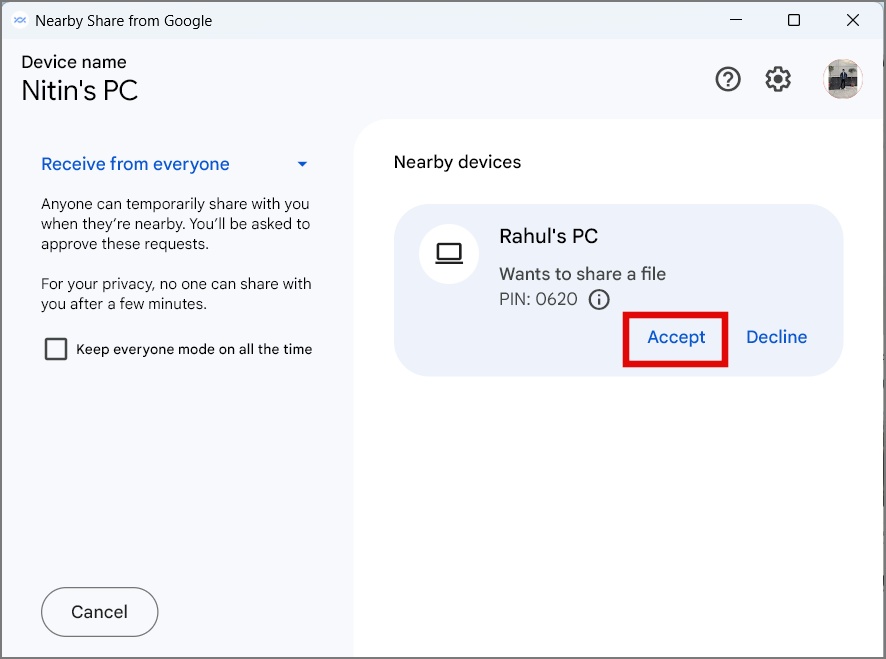Open the help question mark icon
Image resolution: width=886 pixels, height=659 pixels.
(728, 79)
